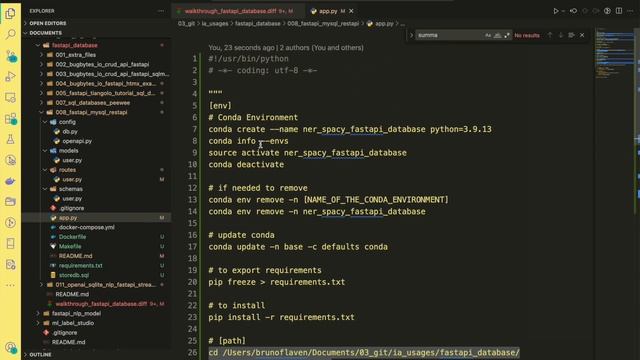Open the Accounts menu in activity bar
This screenshot has height=360, width=640.
10,348
